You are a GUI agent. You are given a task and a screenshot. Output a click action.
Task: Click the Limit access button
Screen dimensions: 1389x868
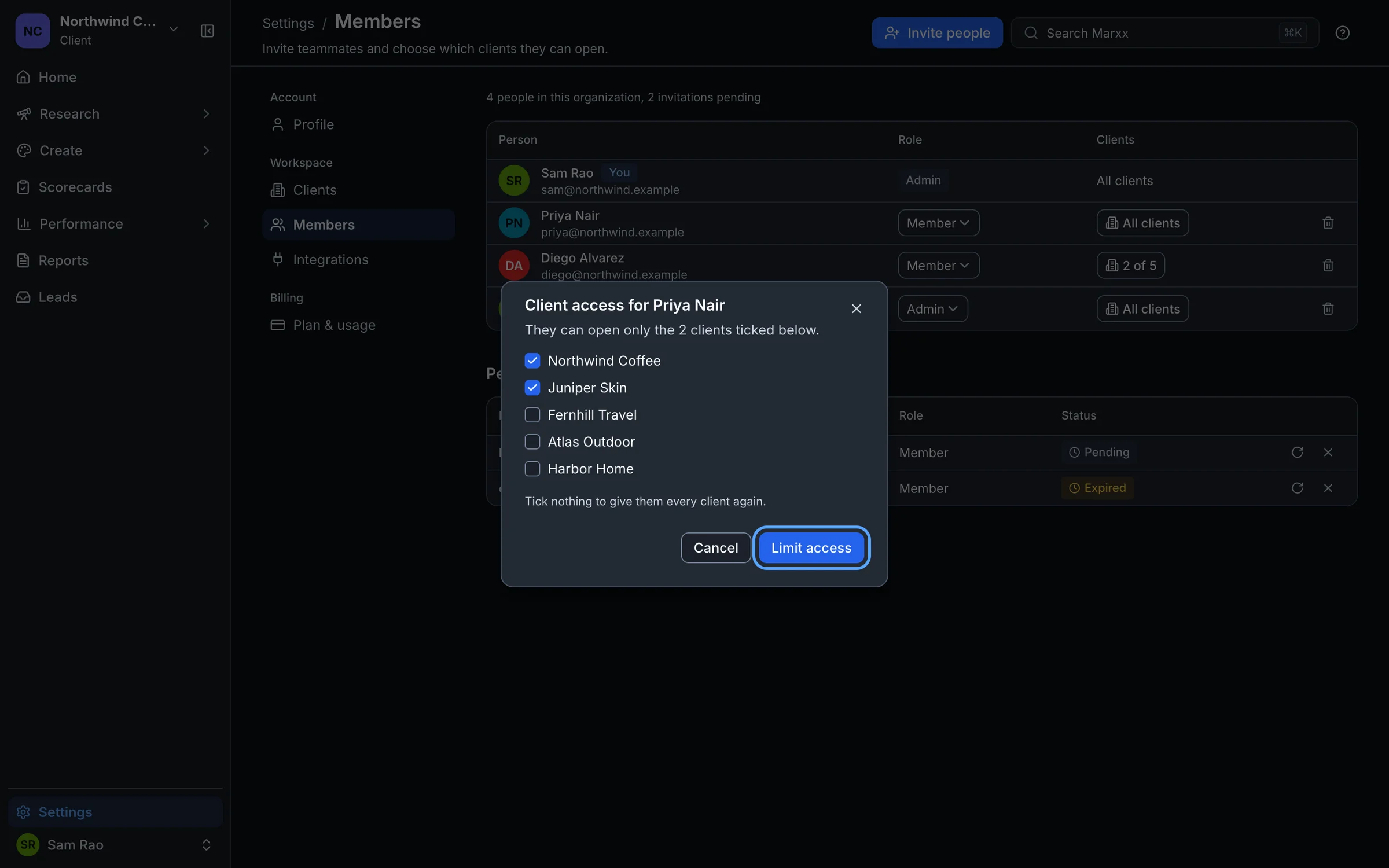click(x=811, y=547)
